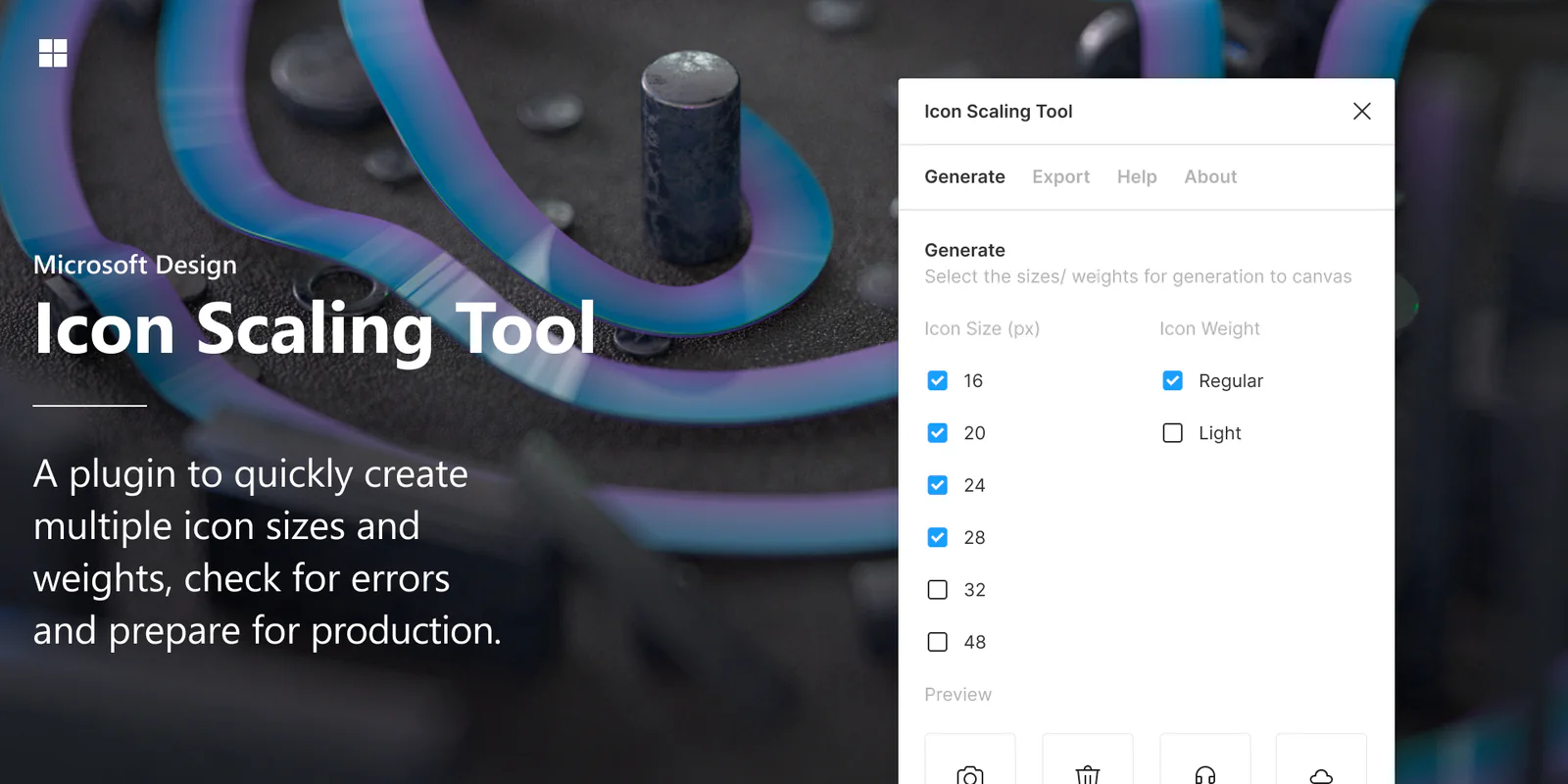The height and width of the screenshot is (784, 1568).
Task: Switch to the Generate tab
Action: click(x=965, y=176)
